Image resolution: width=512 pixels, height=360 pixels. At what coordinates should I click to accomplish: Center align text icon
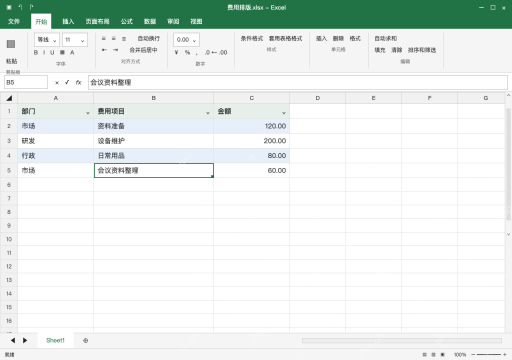114,39
